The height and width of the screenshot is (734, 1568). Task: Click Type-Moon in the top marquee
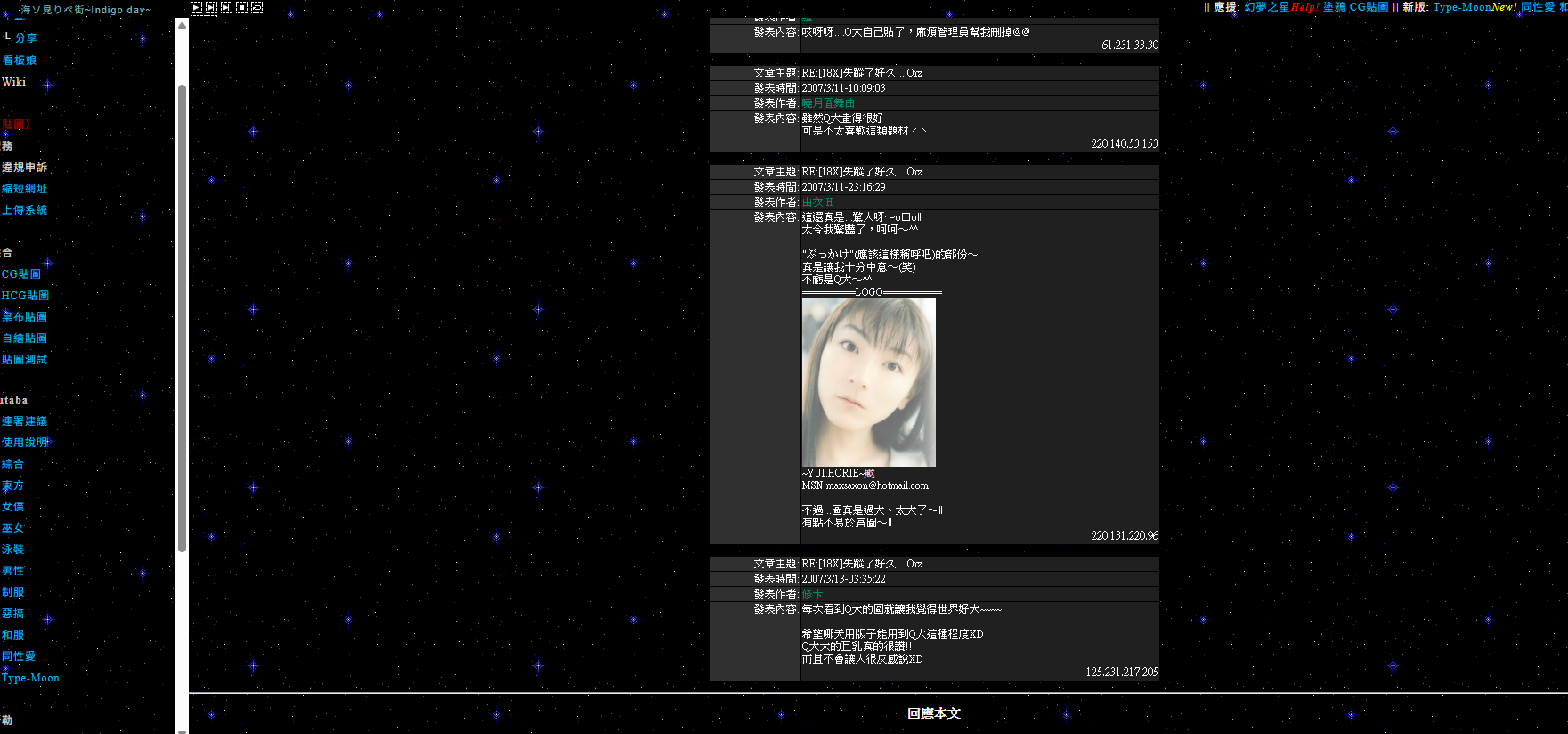(1462, 7)
